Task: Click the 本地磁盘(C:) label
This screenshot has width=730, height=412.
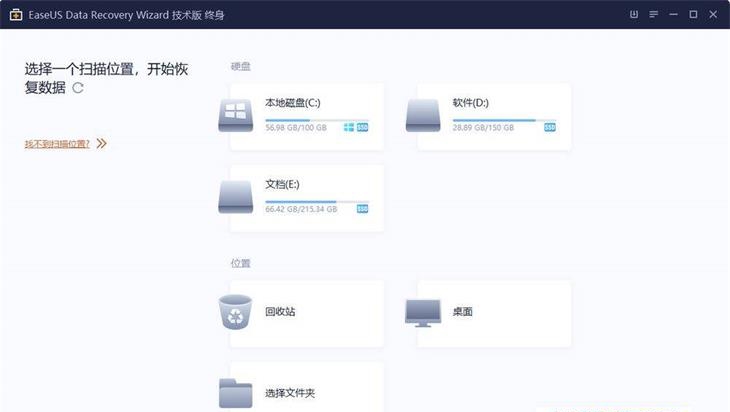Action: click(x=293, y=102)
